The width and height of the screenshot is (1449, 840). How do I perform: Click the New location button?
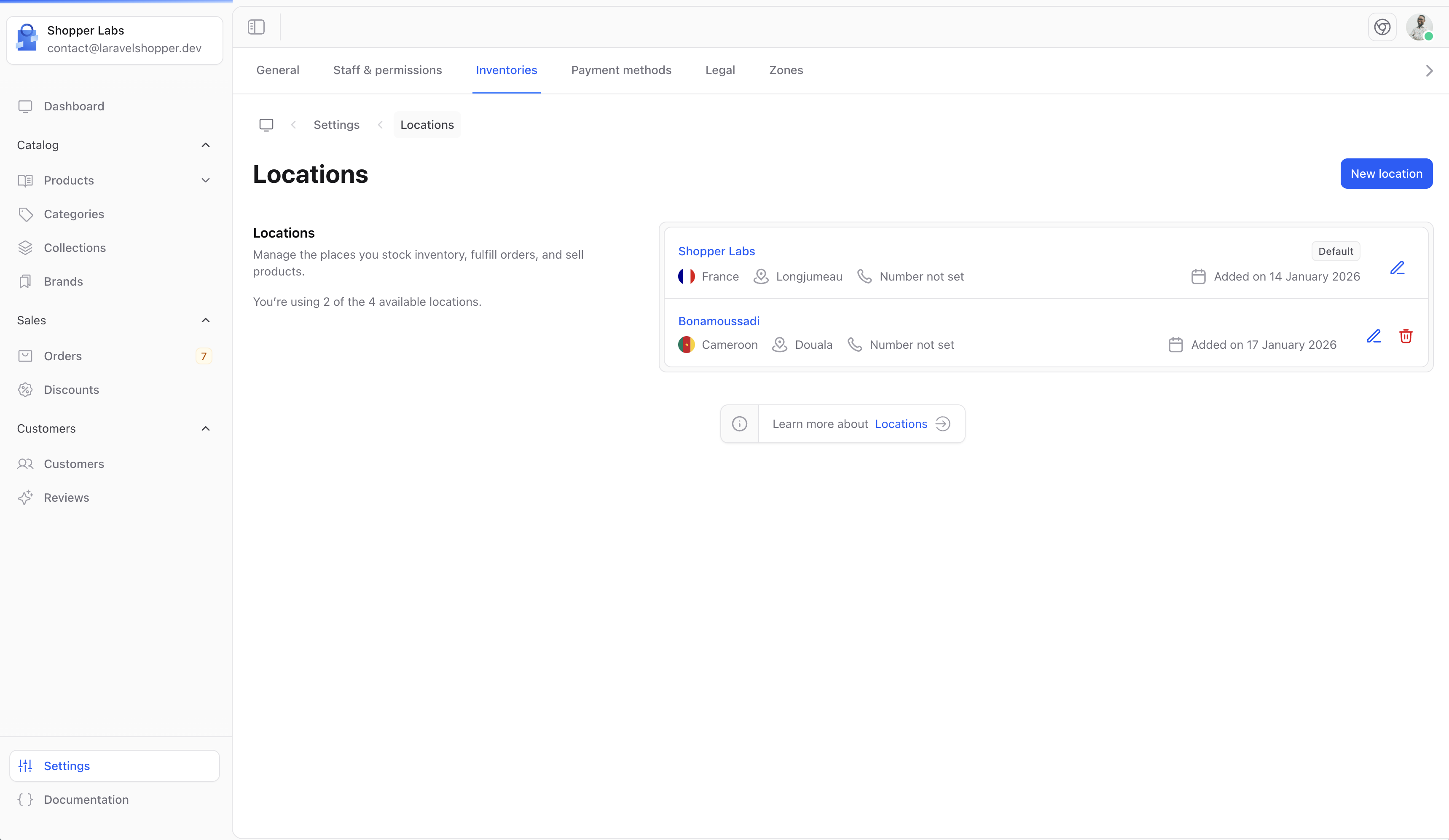point(1386,174)
